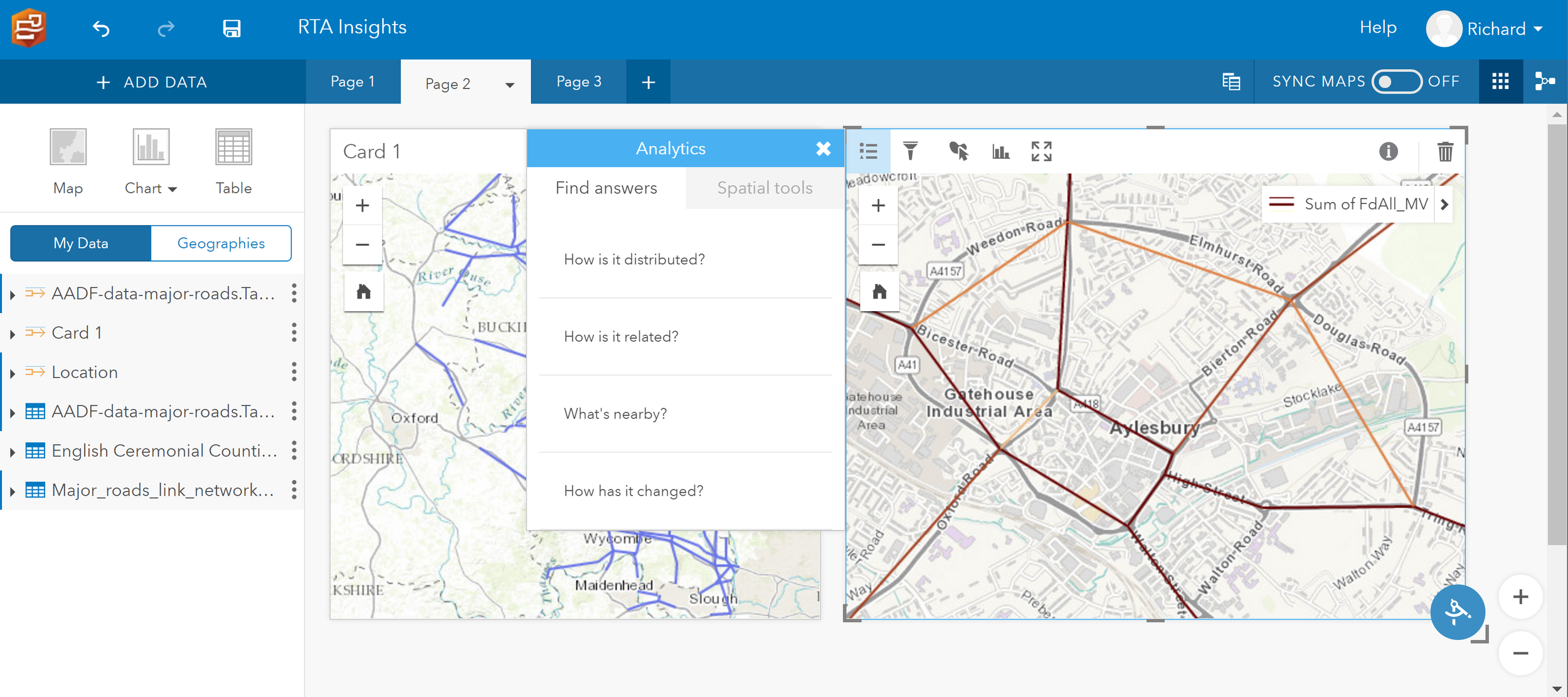The height and width of the screenshot is (697, 1568).
Task: Select the Spatial tools tab
Action: 765,188
